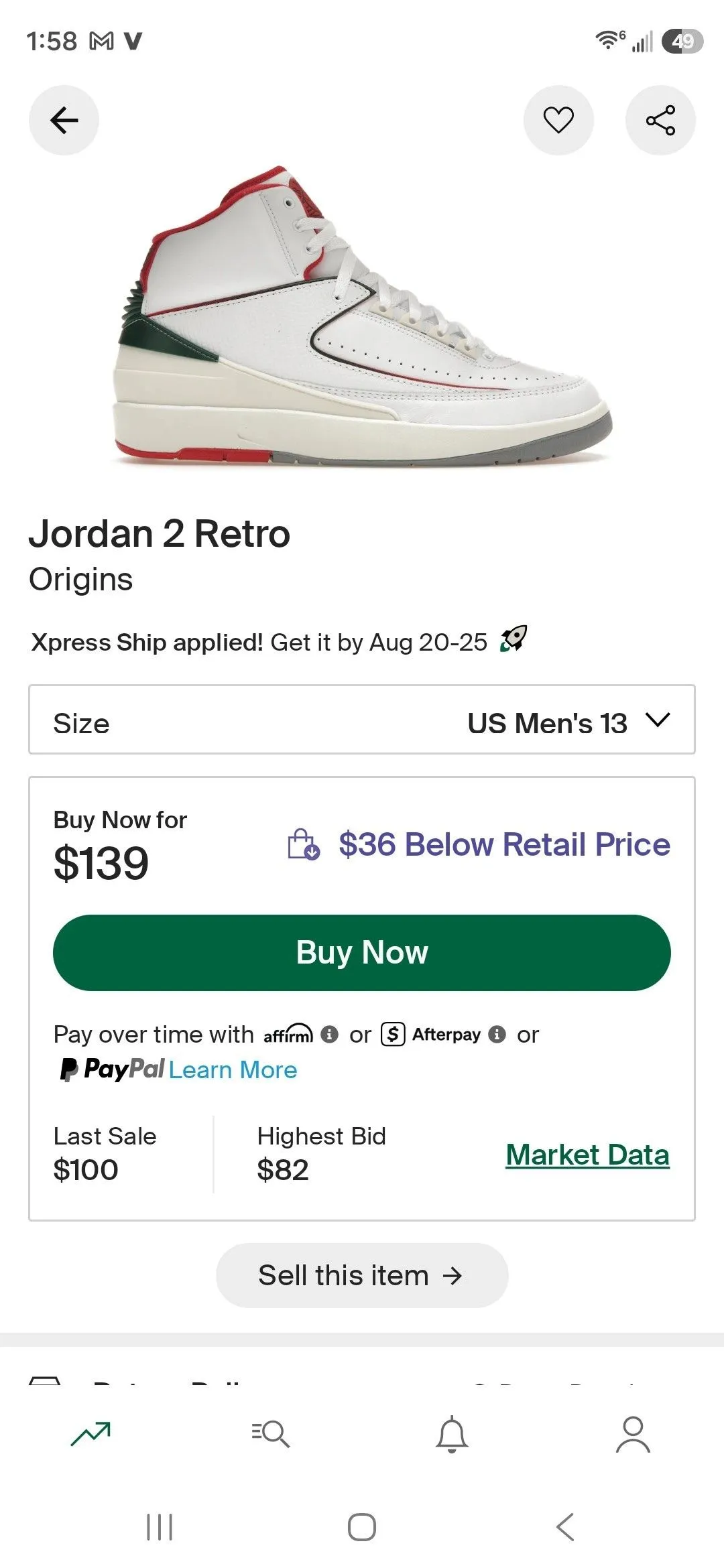Tap the Jordan 2 Retro shoe image
Screen dimensions: 724x1568
[362, 316]
